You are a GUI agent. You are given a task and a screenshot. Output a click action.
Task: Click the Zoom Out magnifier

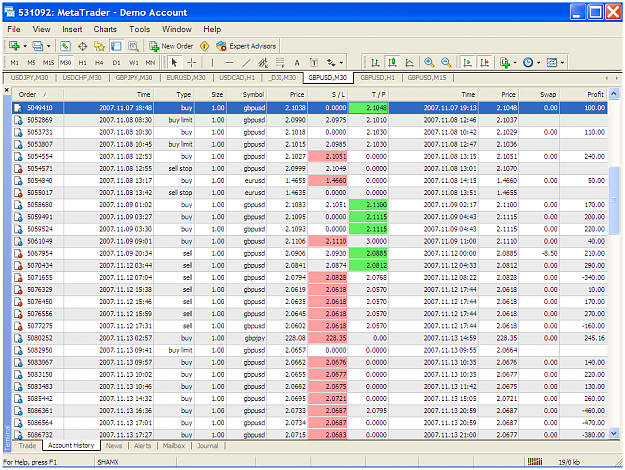point(446,63)
